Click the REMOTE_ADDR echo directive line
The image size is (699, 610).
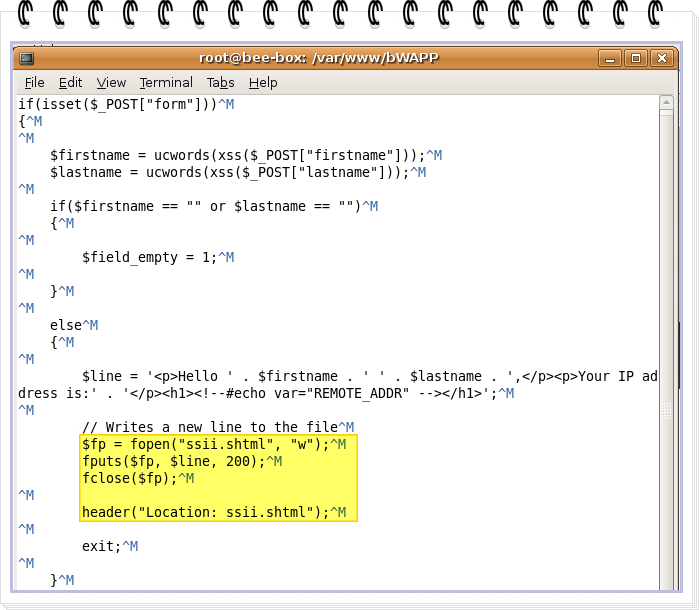[x=266, y=393]
